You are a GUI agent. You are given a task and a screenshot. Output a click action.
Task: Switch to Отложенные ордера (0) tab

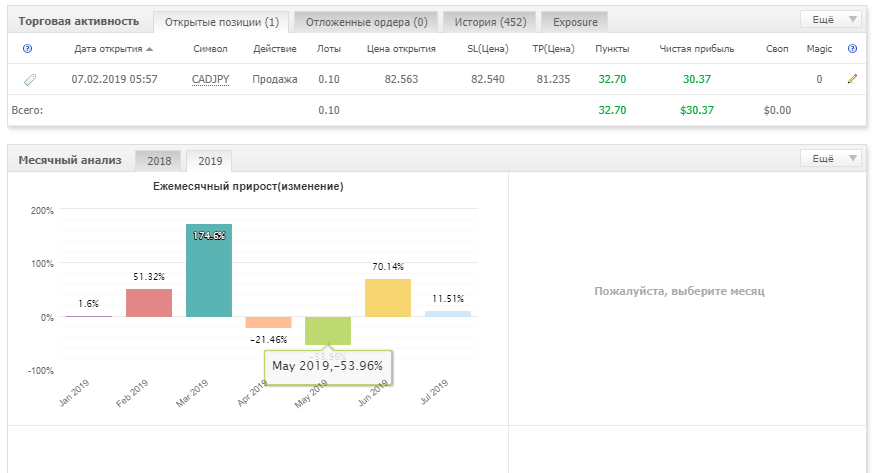click(x=366, y=22)
